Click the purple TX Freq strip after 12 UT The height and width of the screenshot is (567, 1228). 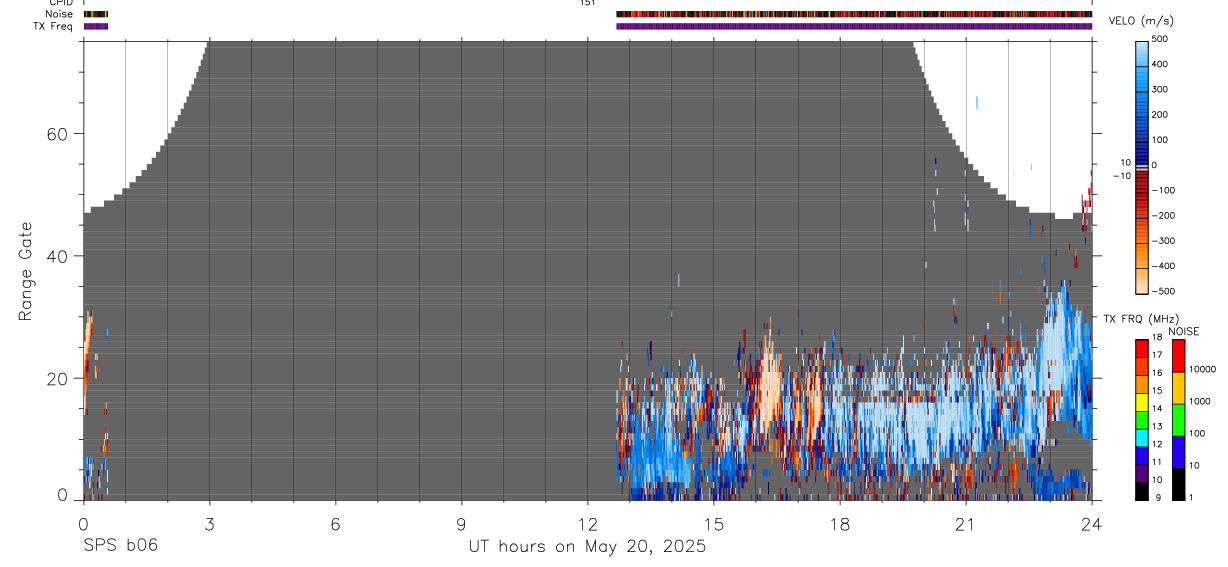tap(854, 26)
